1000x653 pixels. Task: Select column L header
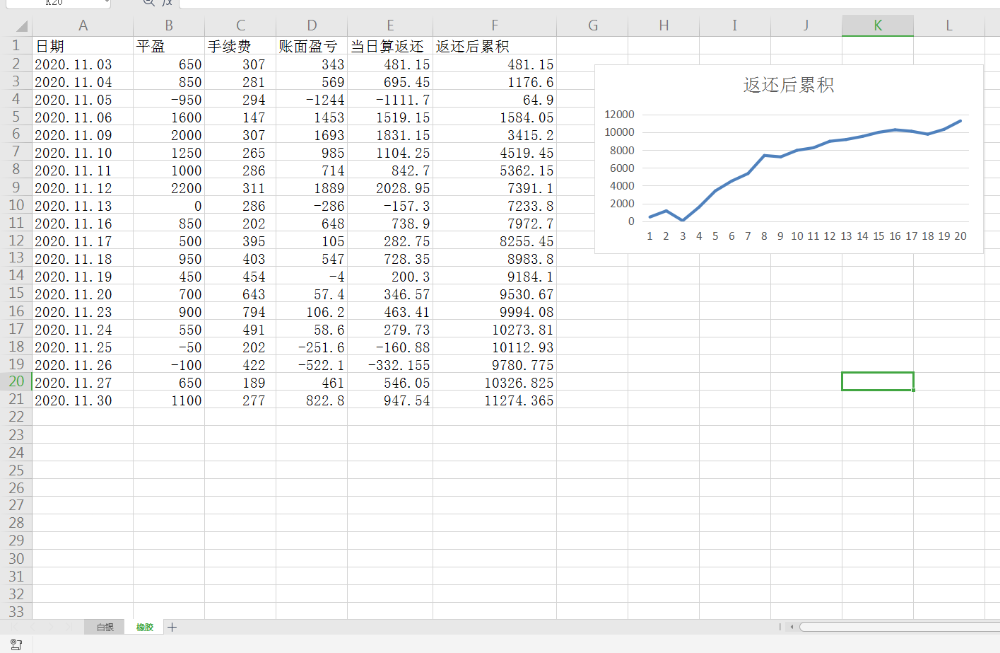[x=949, y=26]
